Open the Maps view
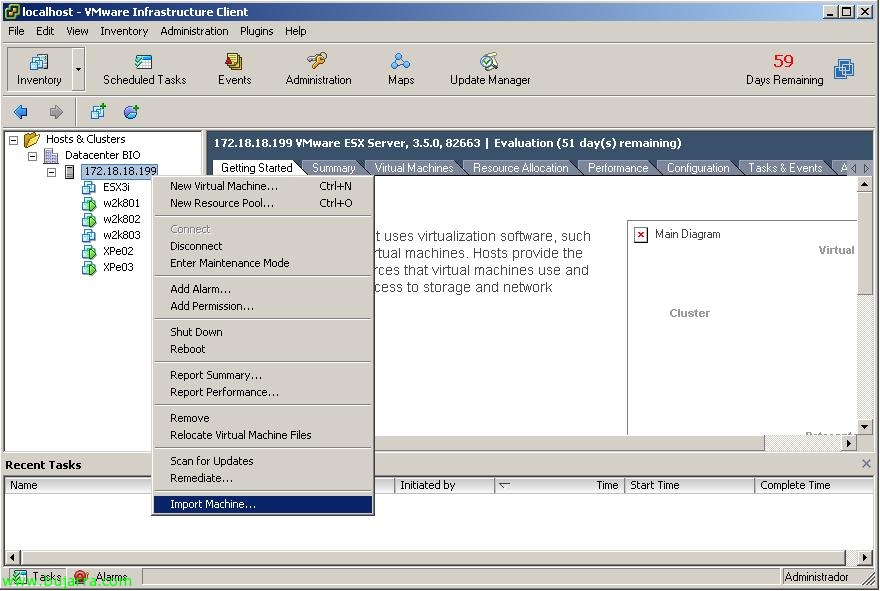This screenshot has width=880, height=591. click(401, 69)
